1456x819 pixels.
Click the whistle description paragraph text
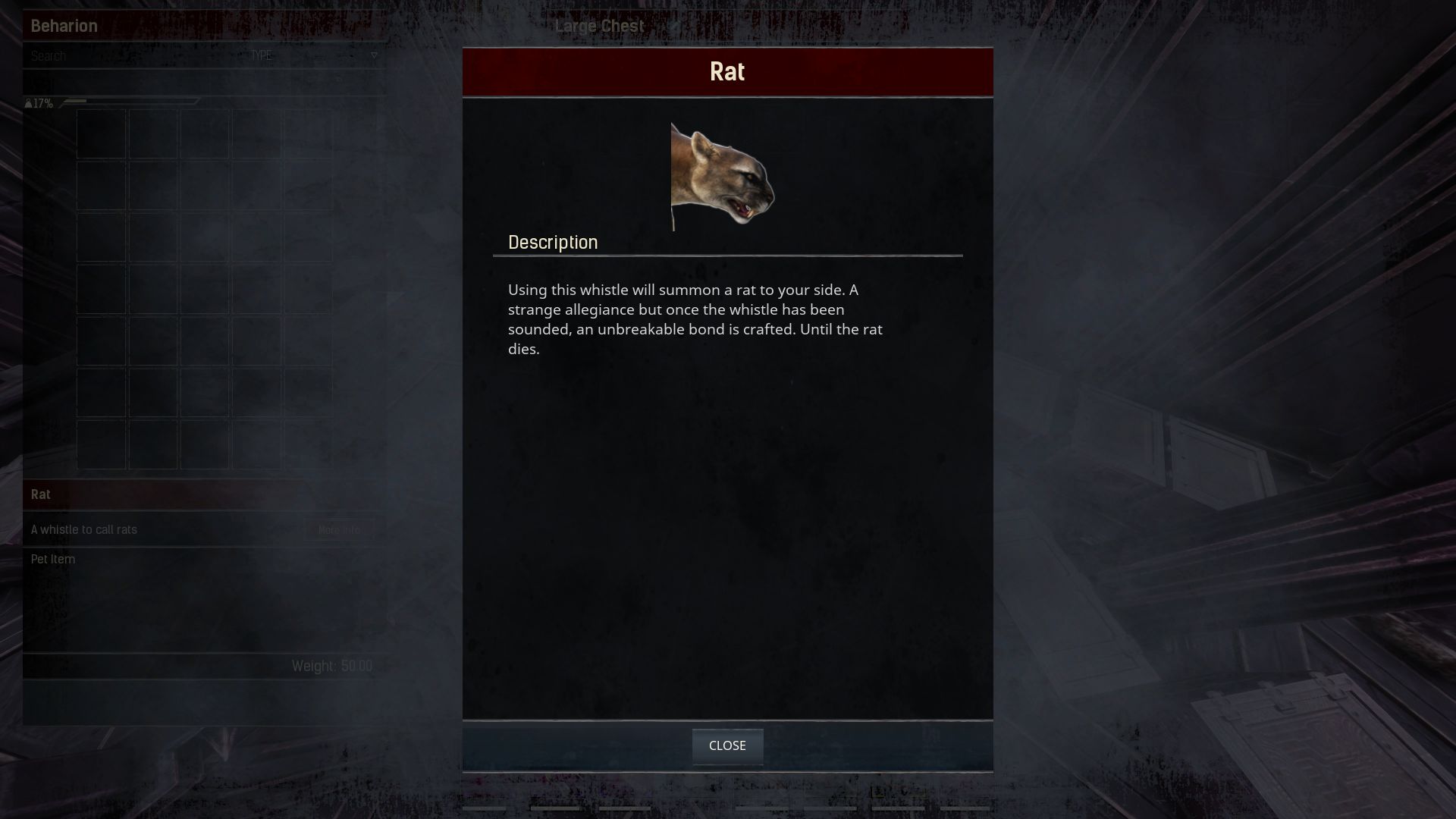695,319
